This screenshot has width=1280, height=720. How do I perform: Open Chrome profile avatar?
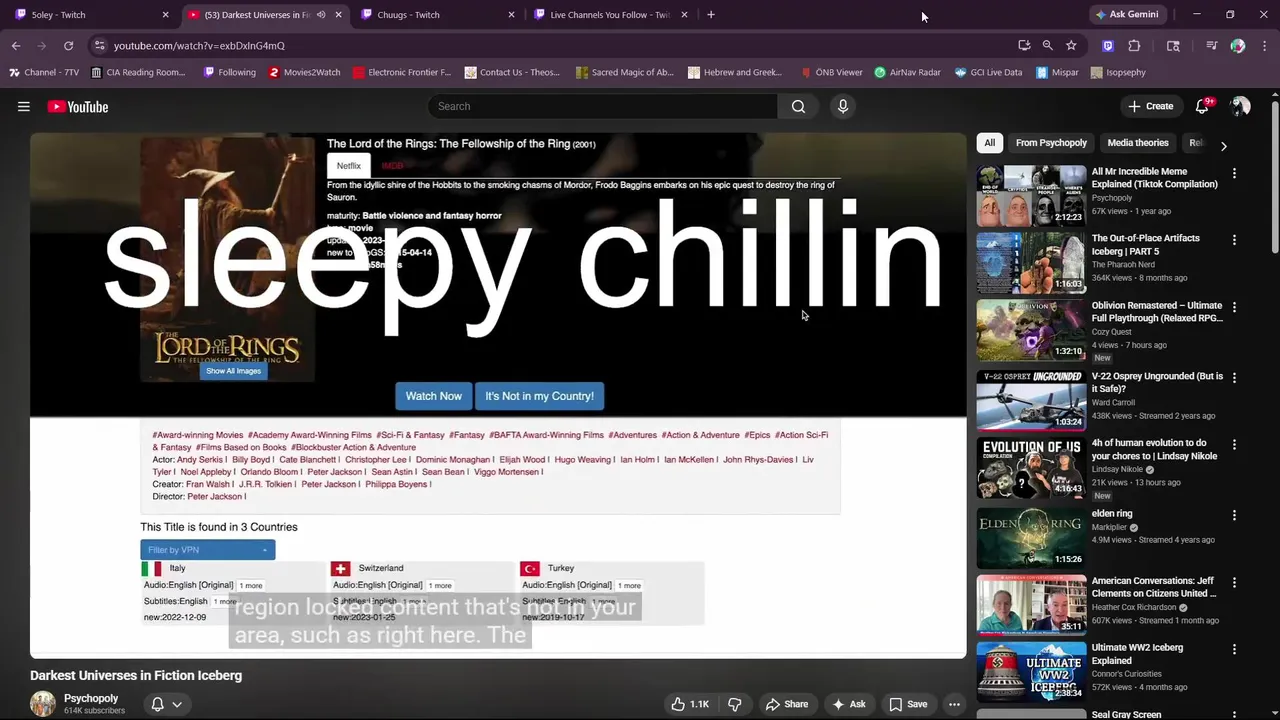pos(1238,45)
